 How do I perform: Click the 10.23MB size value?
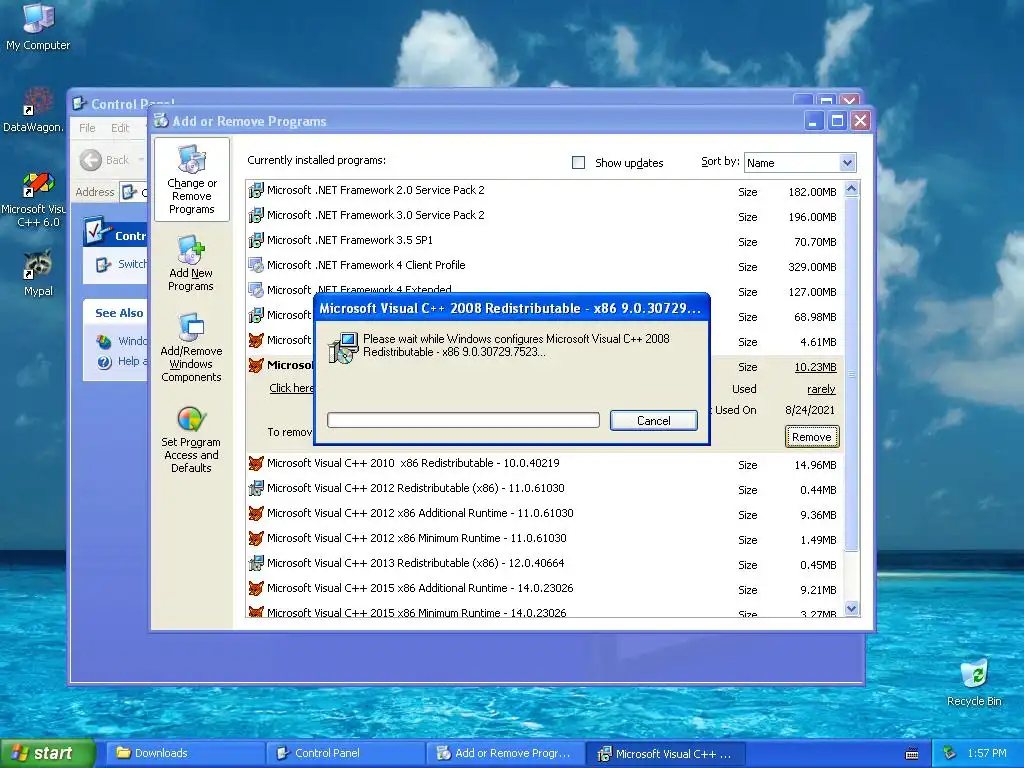pyautogui.click(x=815, y=367)
